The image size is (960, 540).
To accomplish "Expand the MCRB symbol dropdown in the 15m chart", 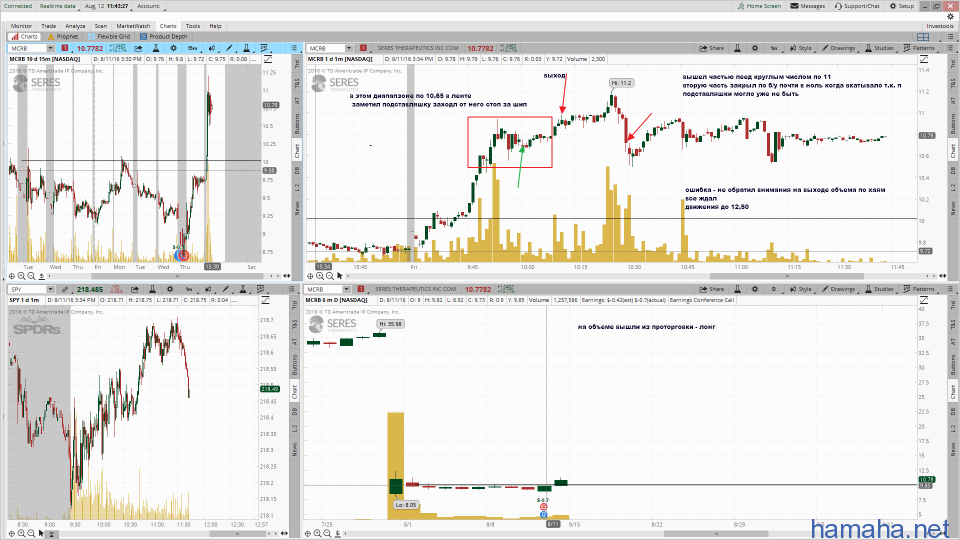I will (x=50, y=48).
